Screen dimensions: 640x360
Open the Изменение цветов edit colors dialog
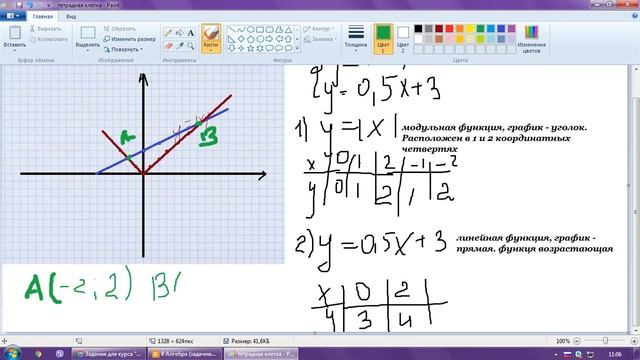[x=531, y=39]
